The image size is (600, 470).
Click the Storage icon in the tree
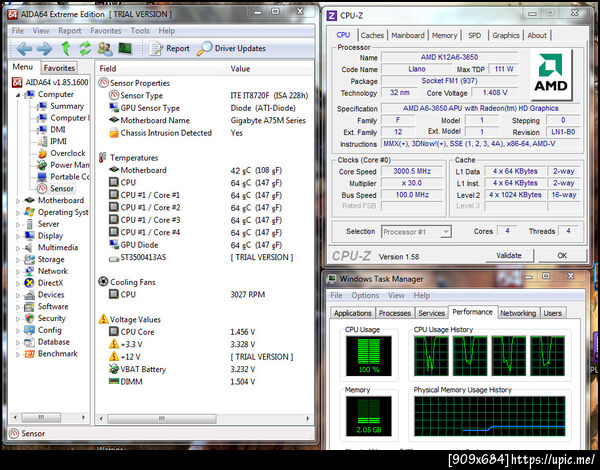coord(29,259)
